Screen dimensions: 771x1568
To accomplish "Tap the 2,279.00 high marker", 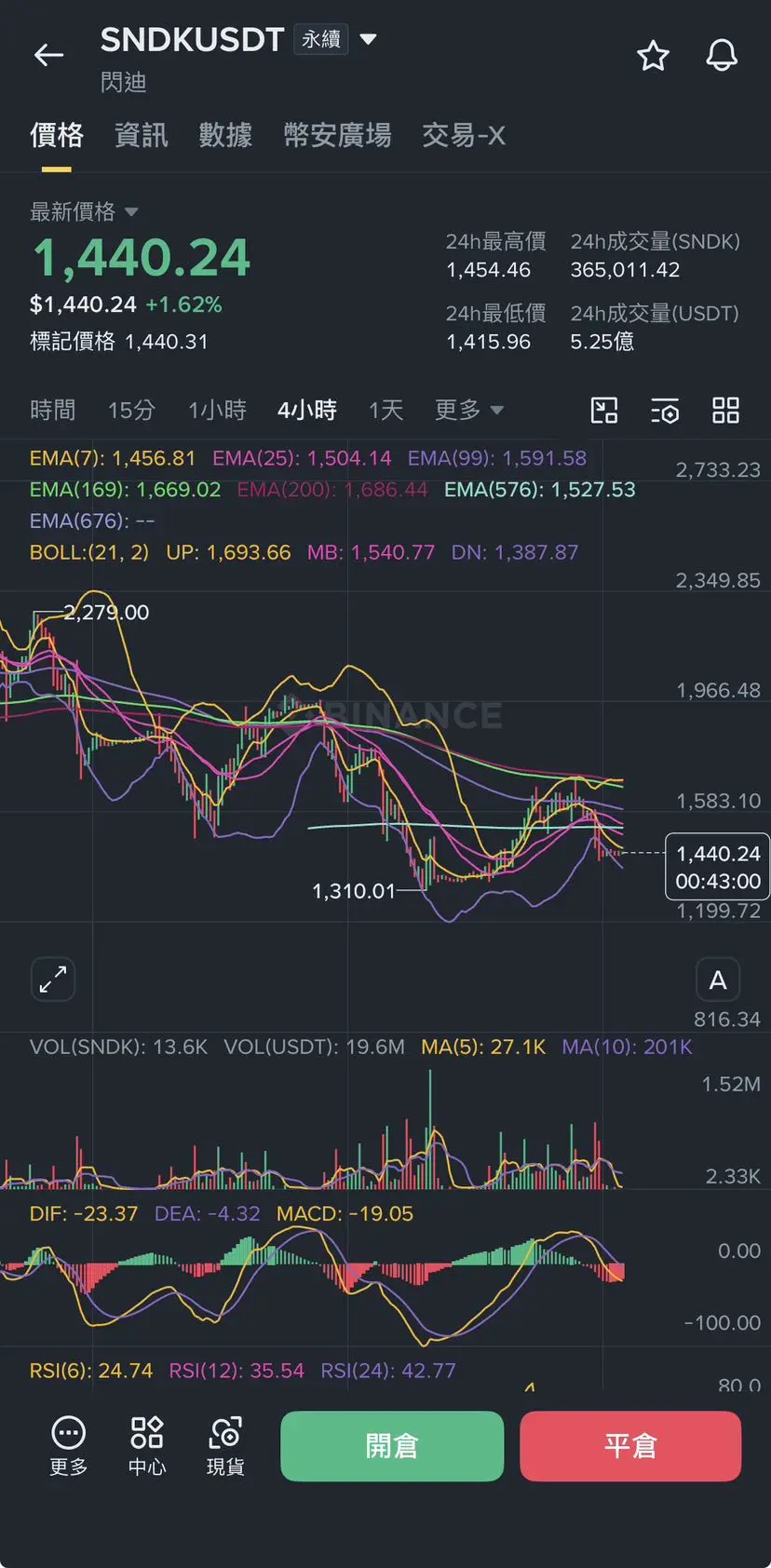I will [105, 612].
